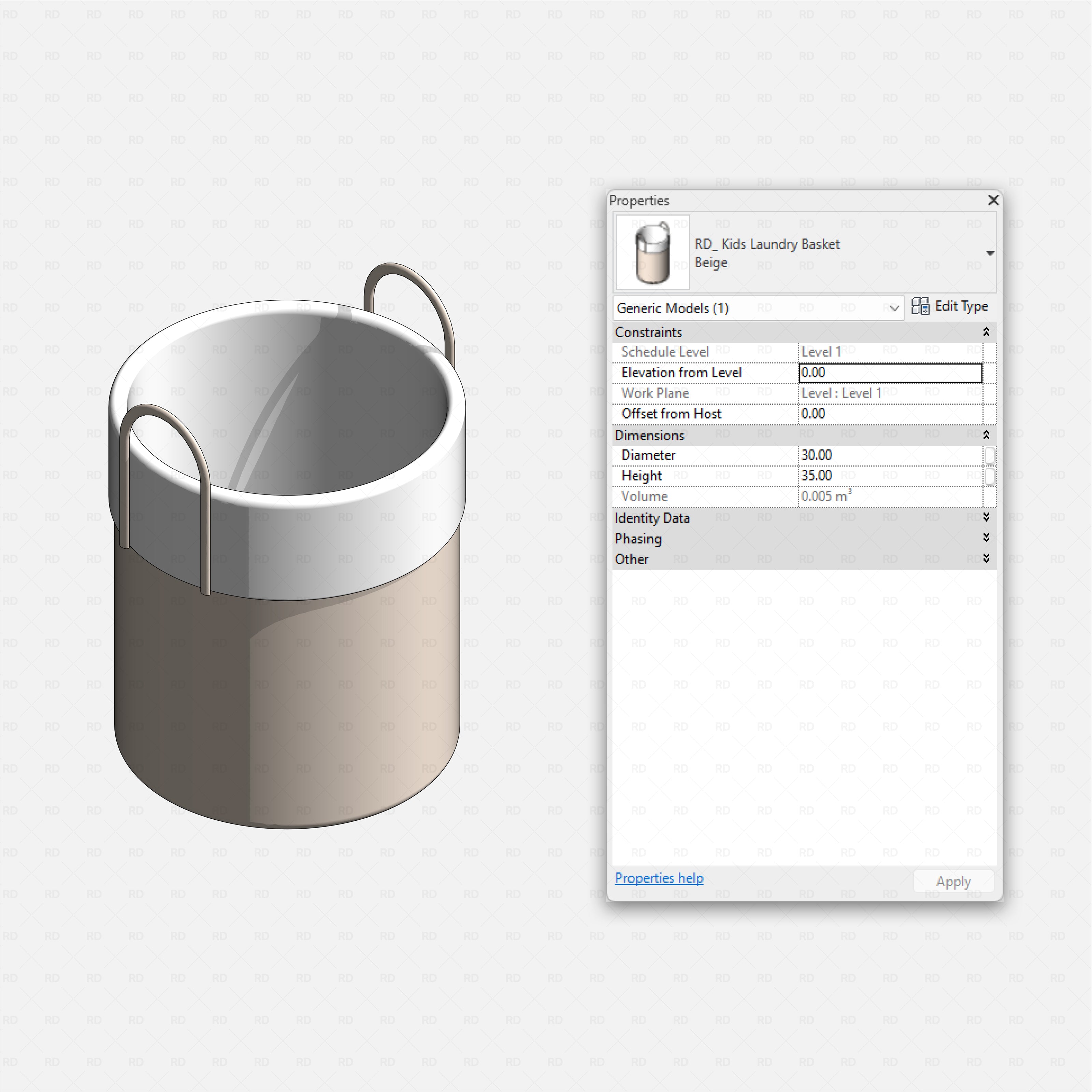The height and width of the screenshot is (1092, 1092).
Task: Click the Diameter value field
Action: [890, 455]
